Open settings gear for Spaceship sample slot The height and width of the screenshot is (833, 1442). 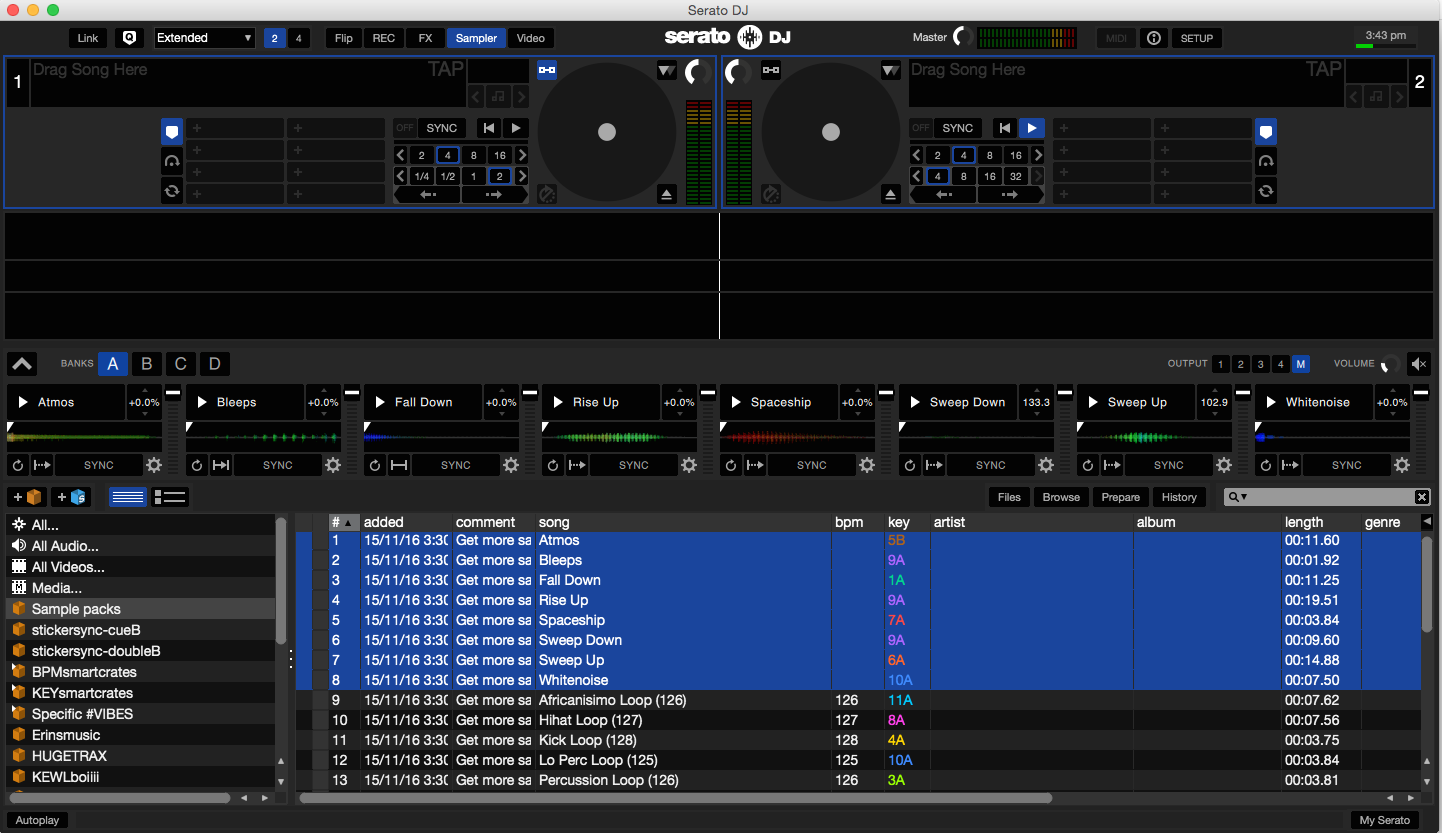coord(867,465)
